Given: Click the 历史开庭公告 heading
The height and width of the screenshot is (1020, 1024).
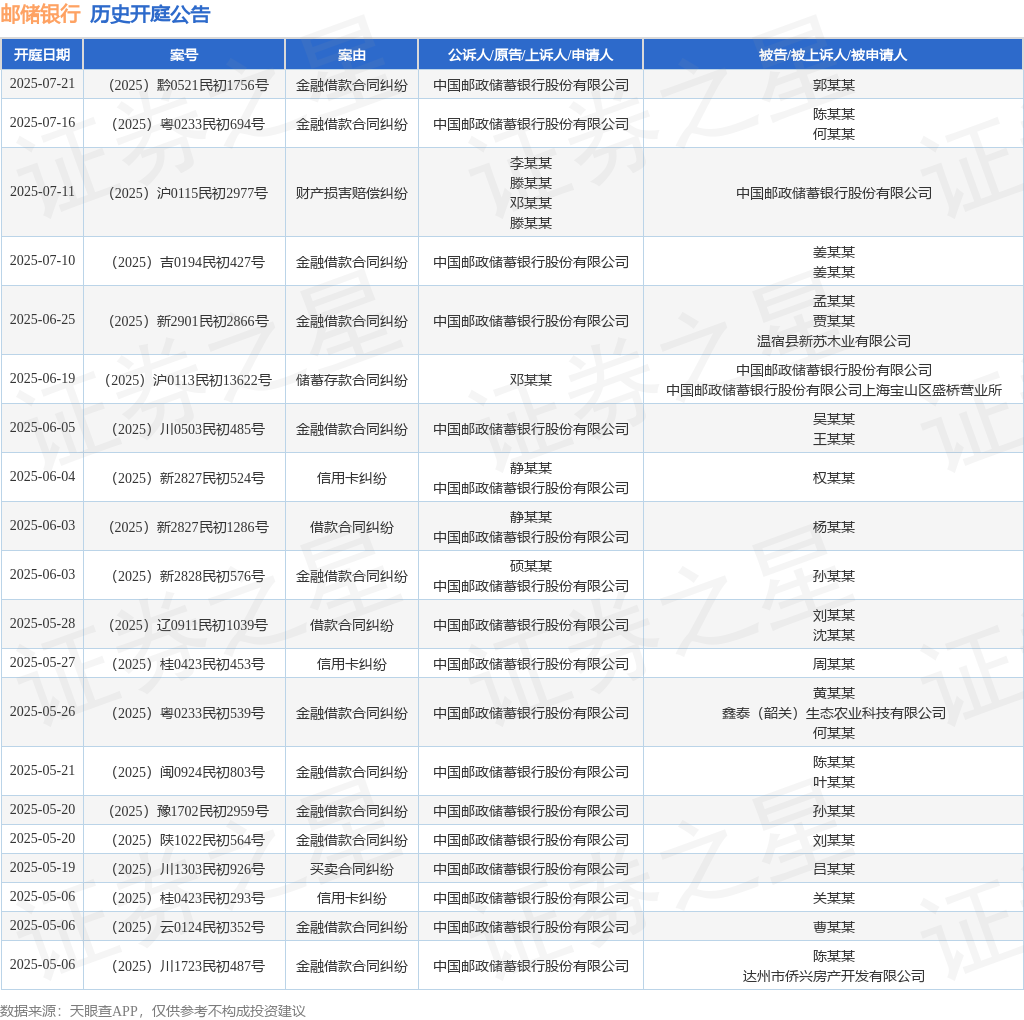Looking at the screenshot, I should (150, 14).
